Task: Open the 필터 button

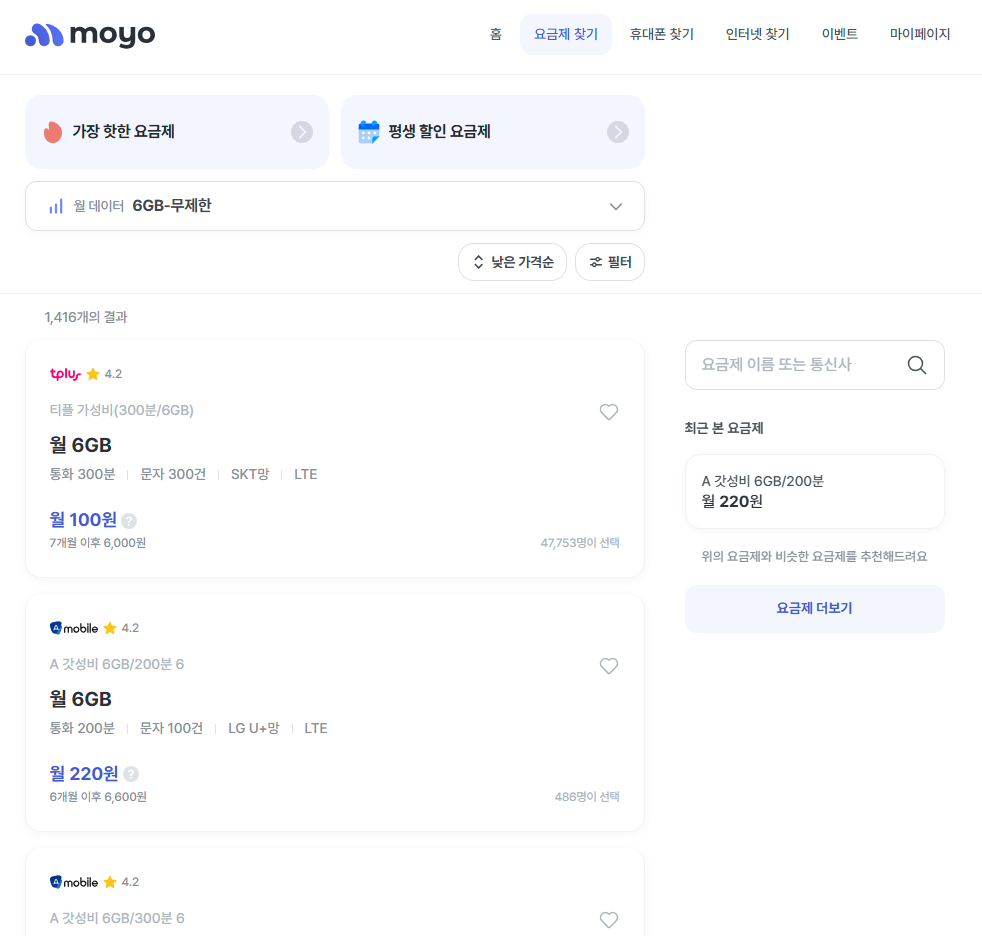Action: 610,262
